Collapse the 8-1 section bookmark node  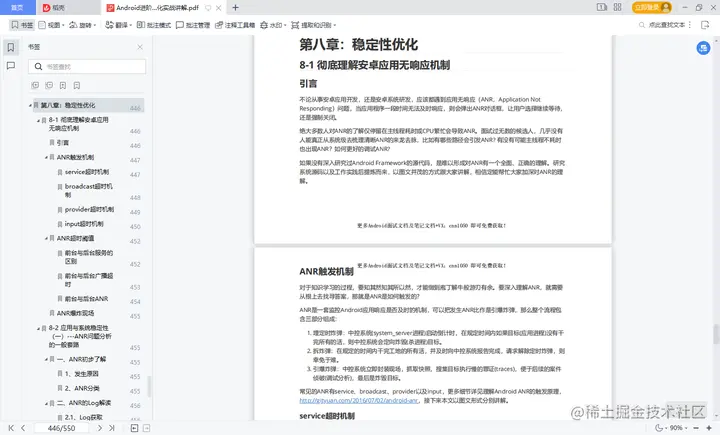tap(39, 120)
